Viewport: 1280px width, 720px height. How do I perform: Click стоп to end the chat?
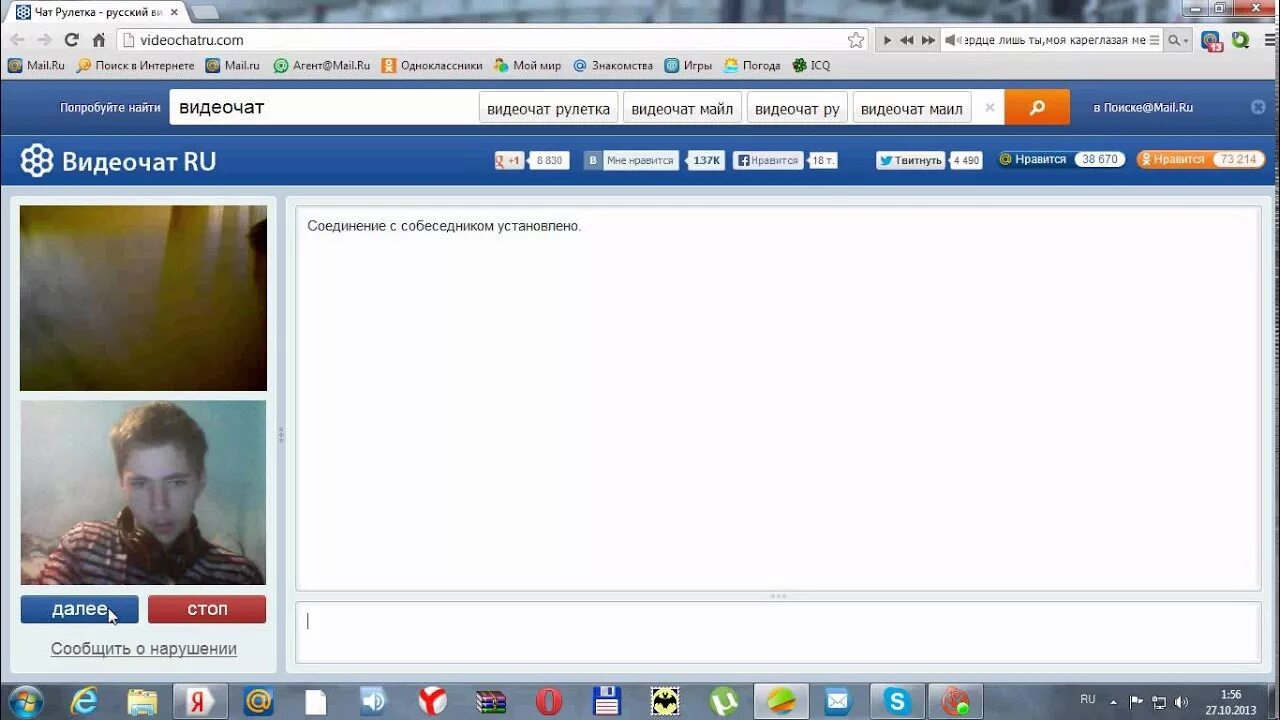[x=207, y=609]
